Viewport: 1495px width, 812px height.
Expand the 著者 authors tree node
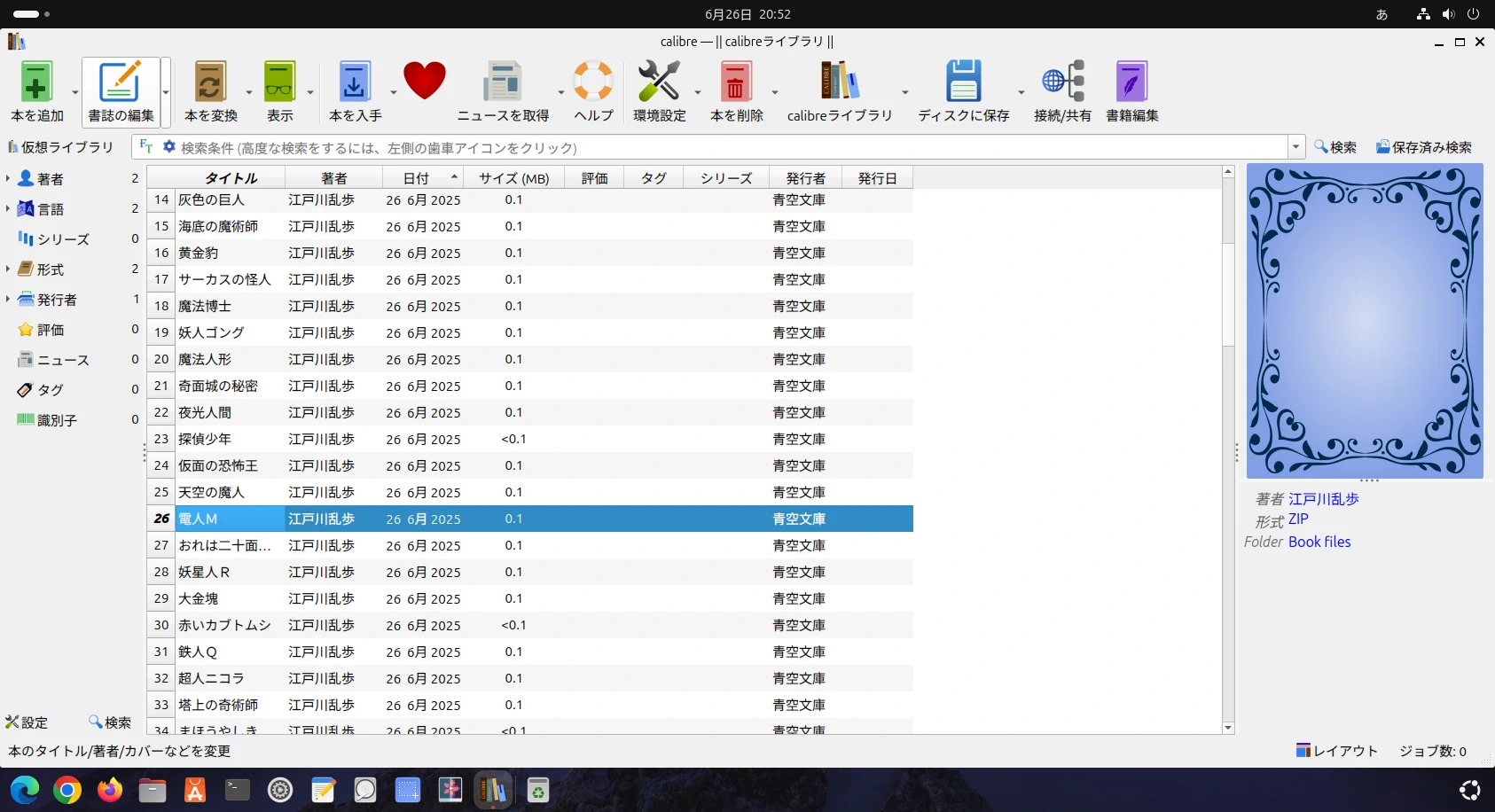click(8, 179)
